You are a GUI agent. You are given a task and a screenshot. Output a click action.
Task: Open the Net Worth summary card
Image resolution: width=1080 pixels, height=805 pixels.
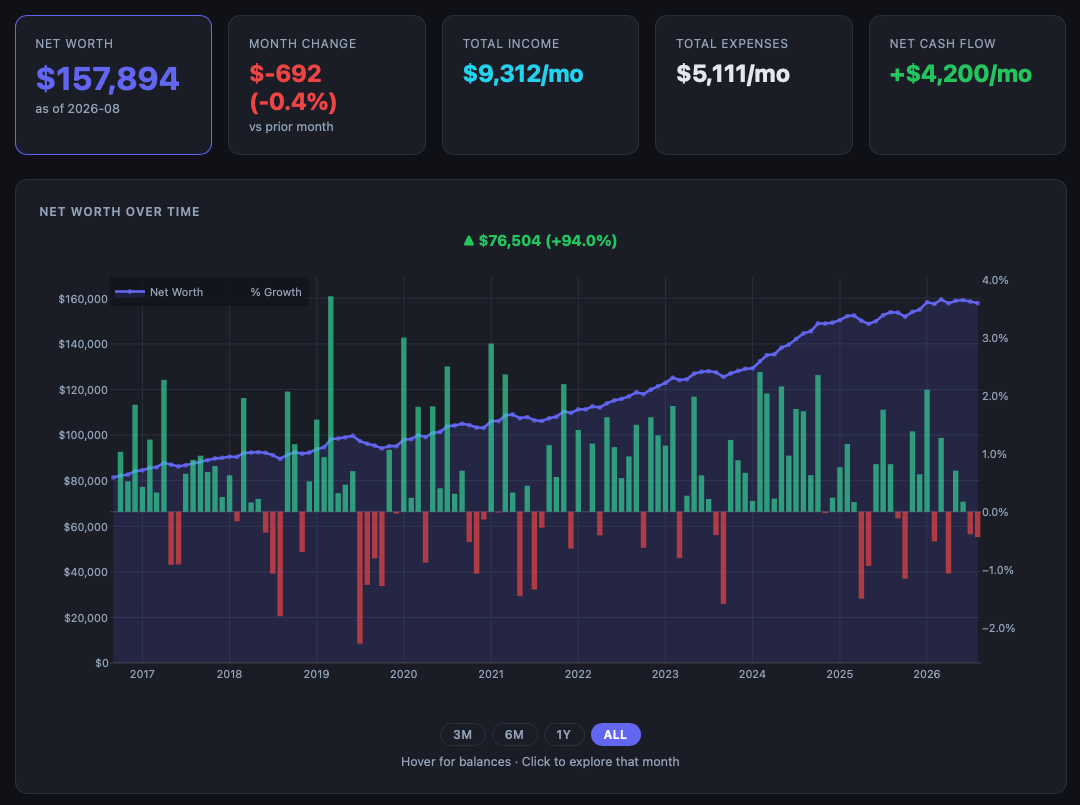[114, 85]
